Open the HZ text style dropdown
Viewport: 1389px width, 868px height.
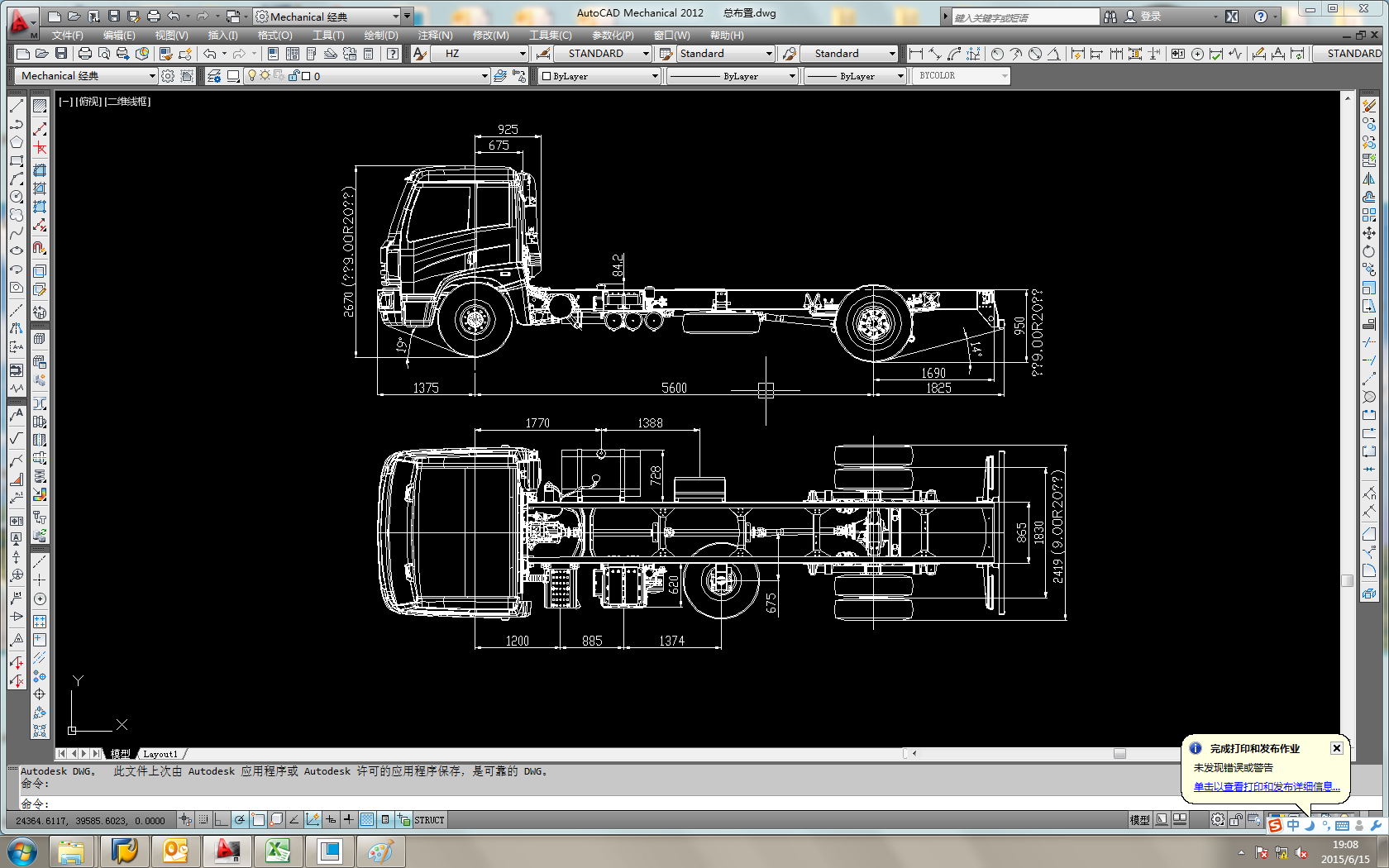(x=523, y=54)
